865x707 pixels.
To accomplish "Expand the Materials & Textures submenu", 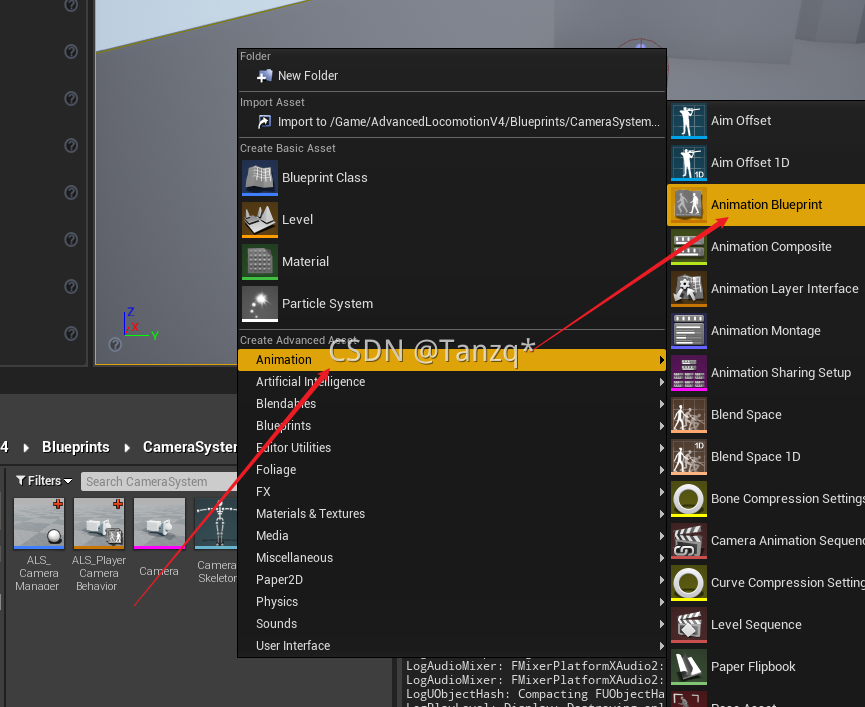I will [x=452, y=514].
